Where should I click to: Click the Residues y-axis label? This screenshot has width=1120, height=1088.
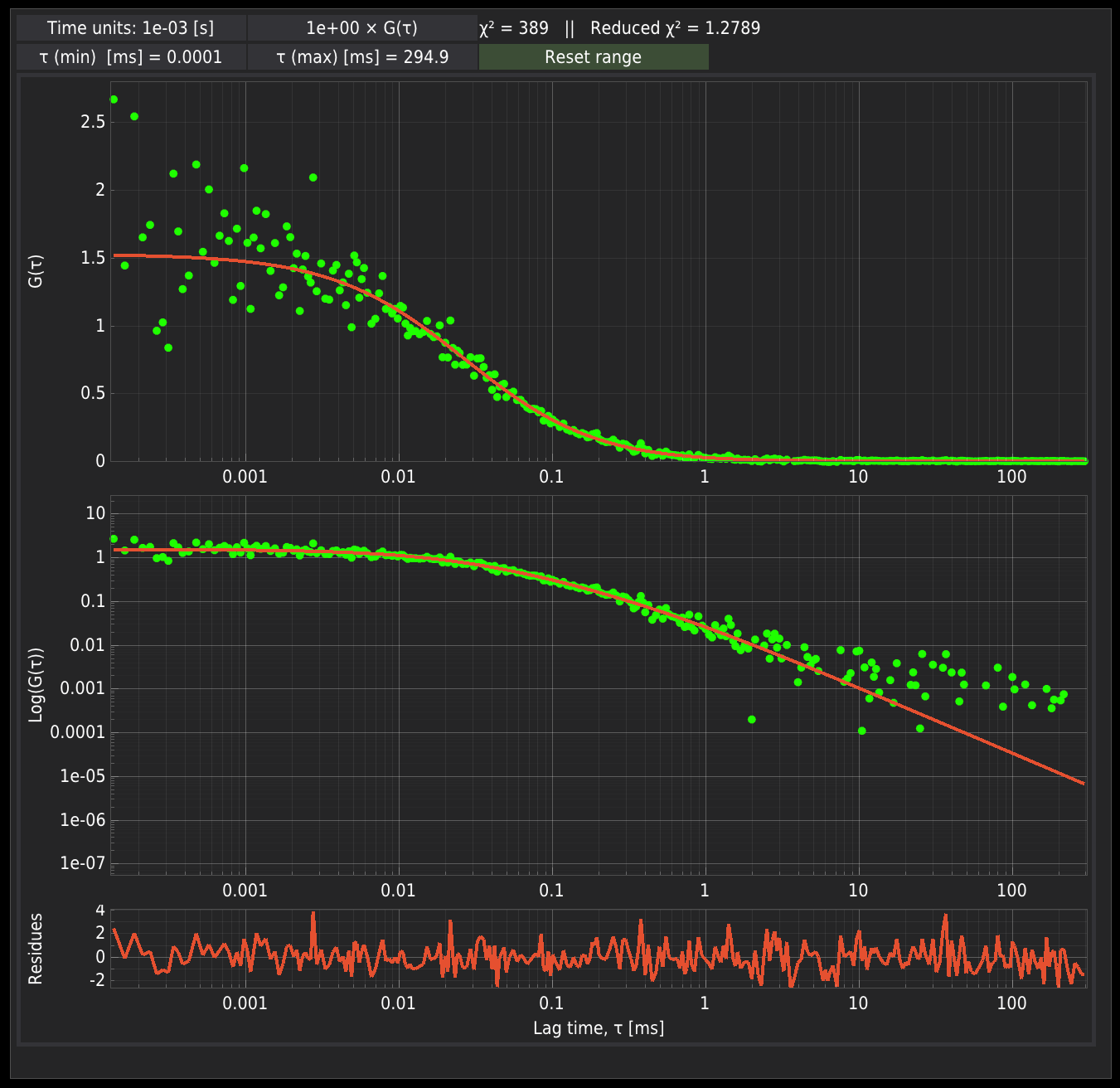click(x=36, y=949)
